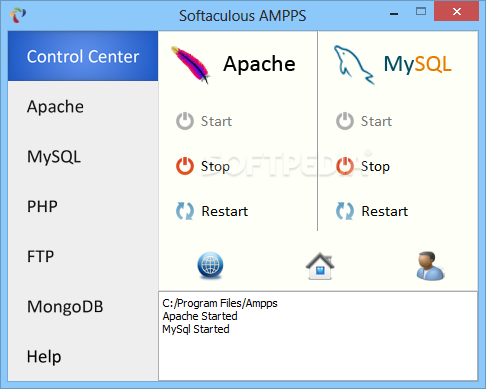
Task: Switch to the PHP sidebar section
Action: (83, 206)
